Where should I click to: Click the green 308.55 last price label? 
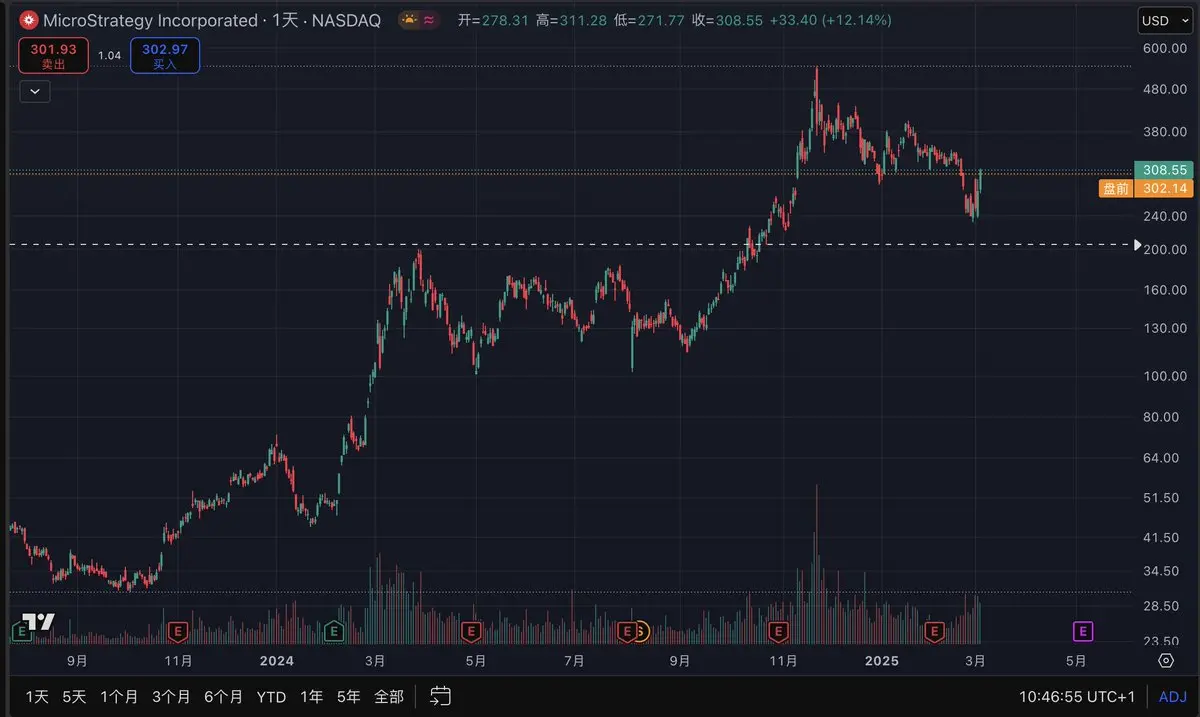1164,170
